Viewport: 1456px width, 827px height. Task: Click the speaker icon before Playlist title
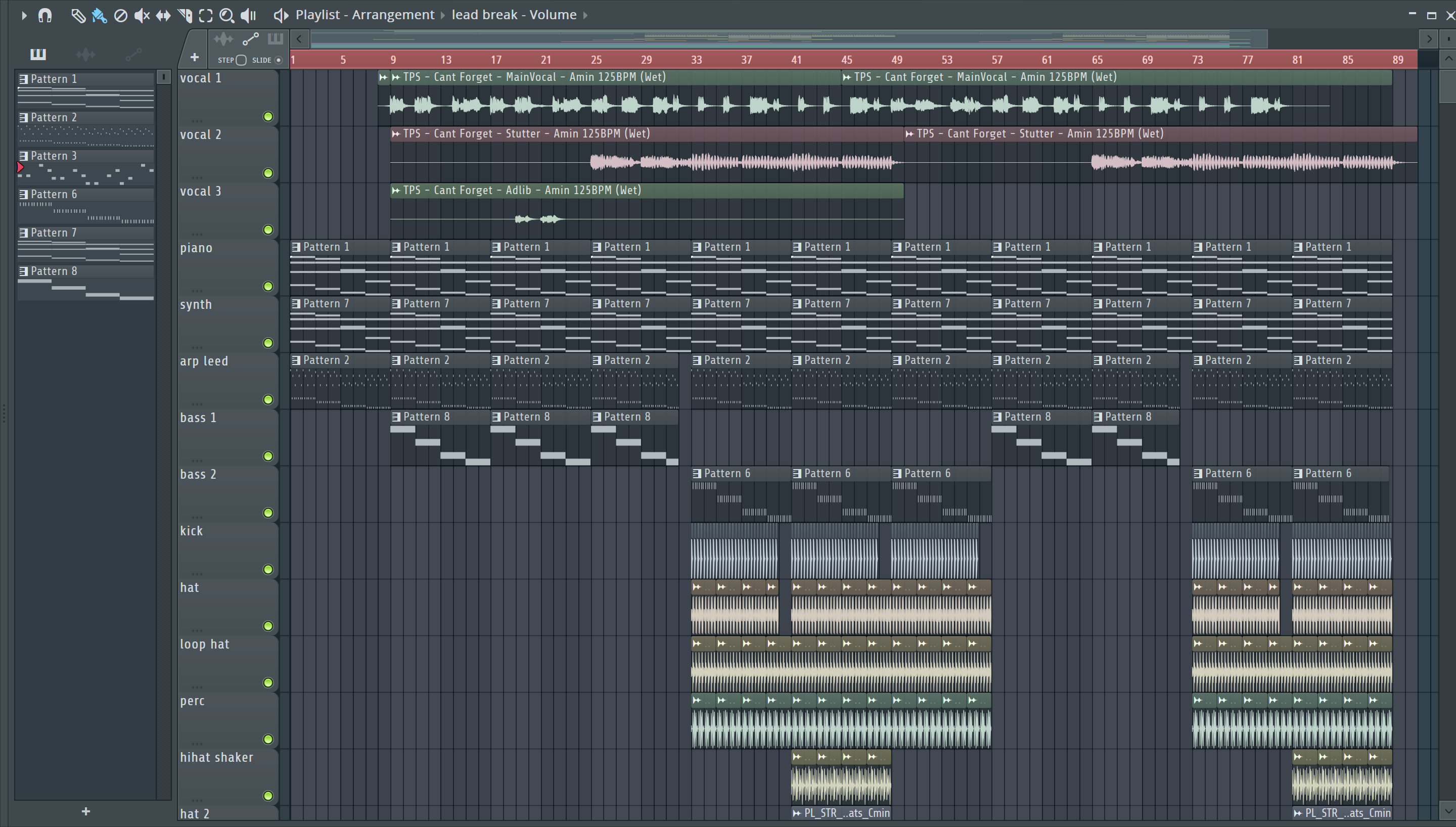pyautogui.click(x=281, y=15)
